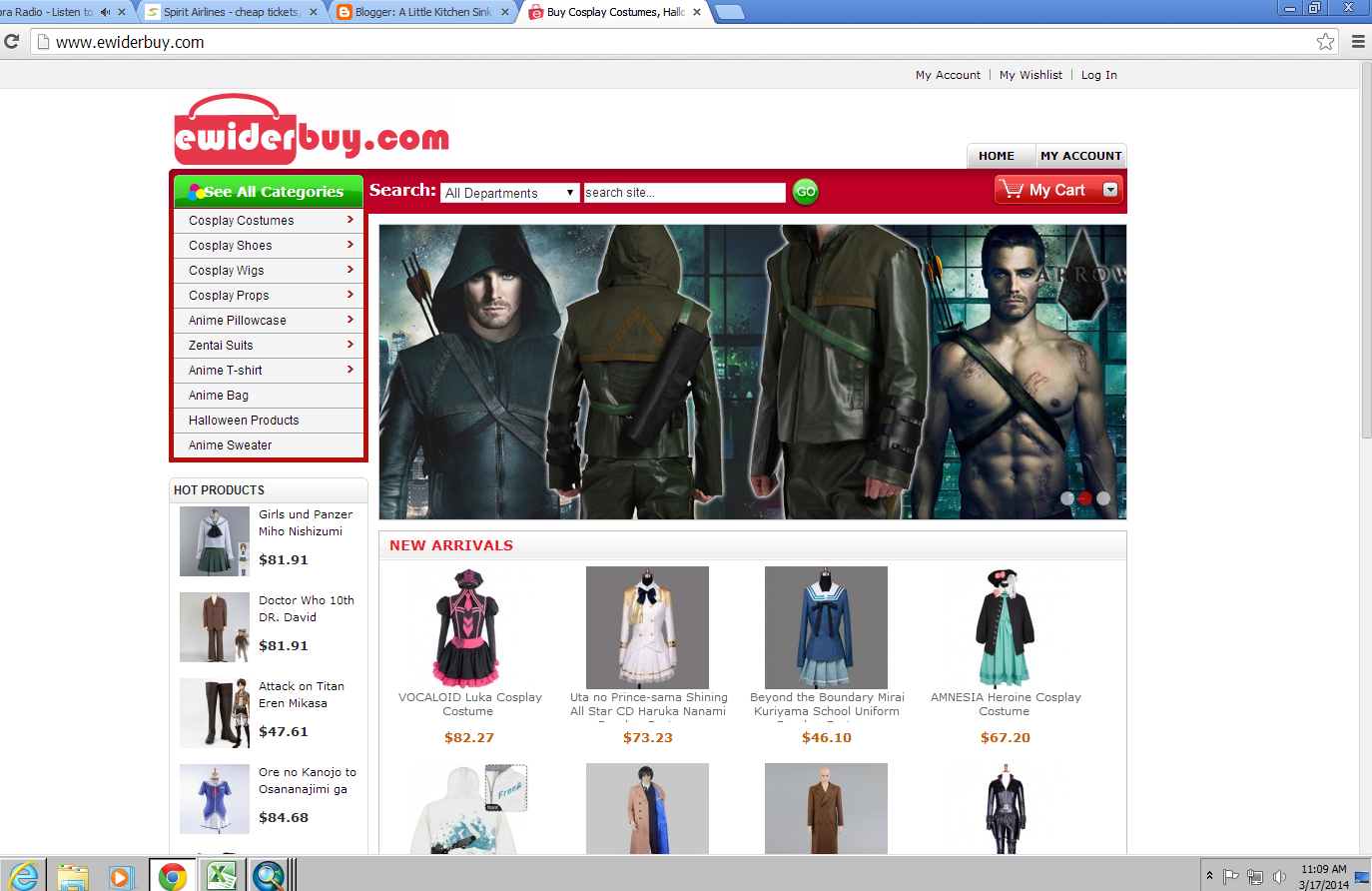1372x891 pixels.
Task: Open Internet Explorer from the taskbar
Action: click(24, 875)
